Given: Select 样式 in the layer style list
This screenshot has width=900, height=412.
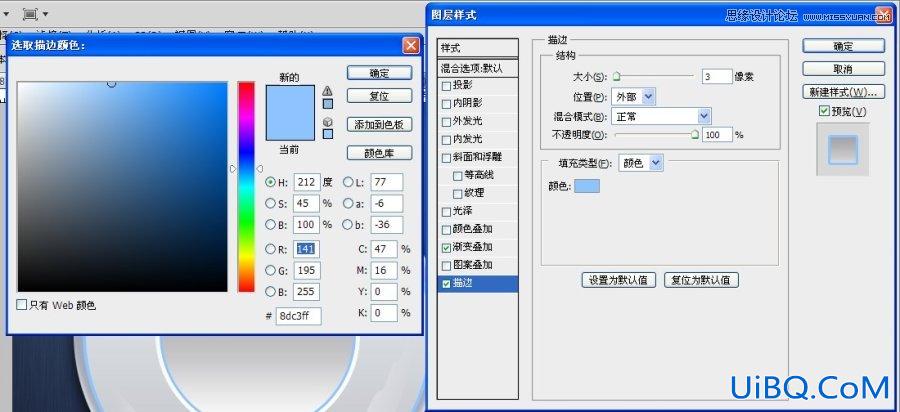Looking at the screenshot, I should click(x=478, y=48).
